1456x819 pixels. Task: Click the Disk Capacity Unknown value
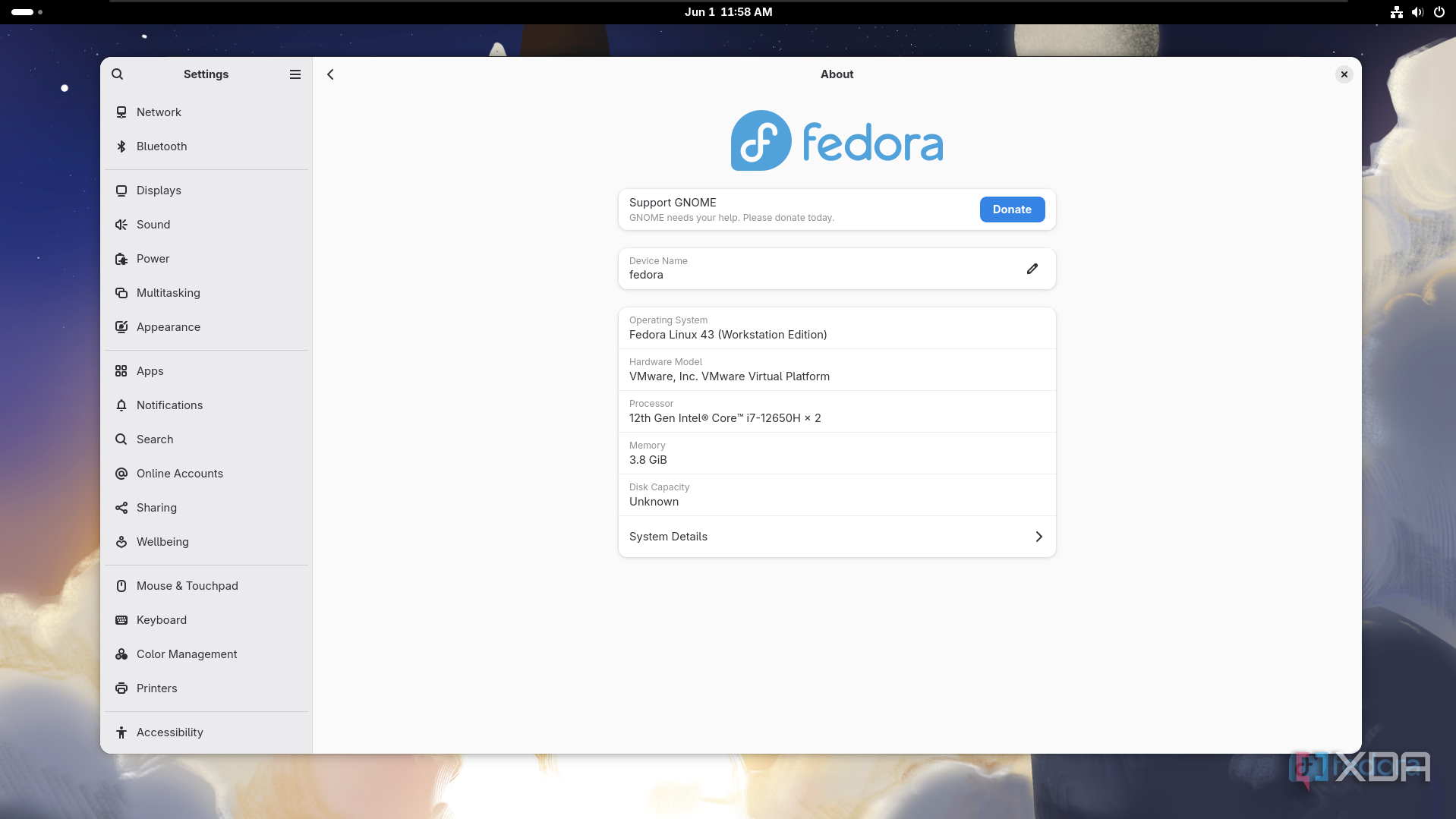pyautogui.click(x=654, y=502)
